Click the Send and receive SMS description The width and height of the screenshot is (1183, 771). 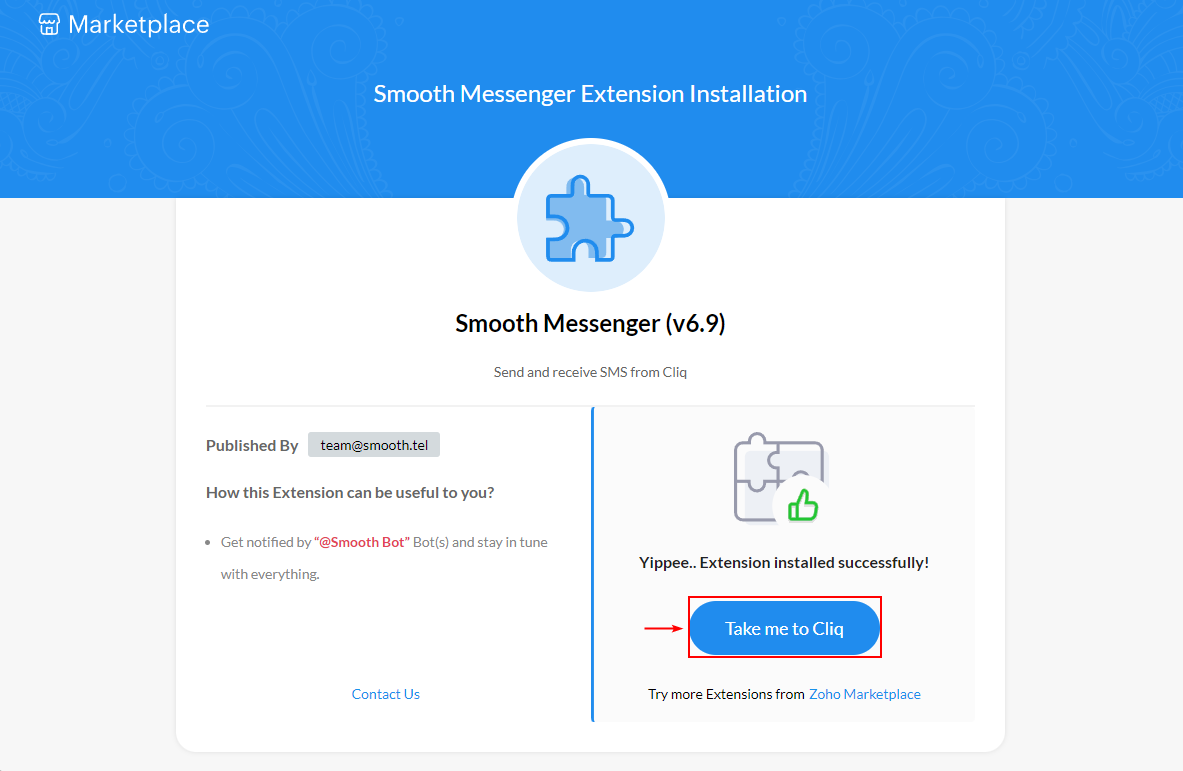[x=590, y=372]
